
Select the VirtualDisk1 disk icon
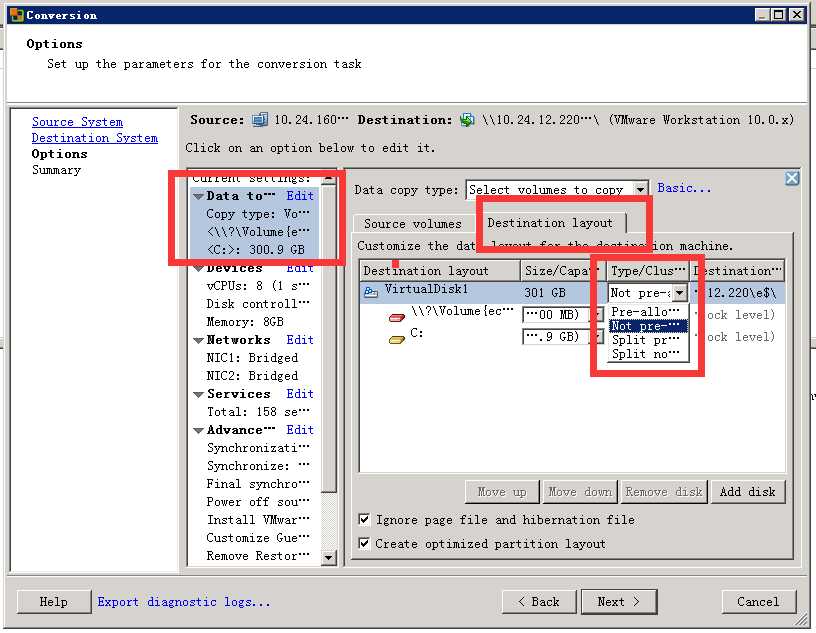click(x=371, y=292)
